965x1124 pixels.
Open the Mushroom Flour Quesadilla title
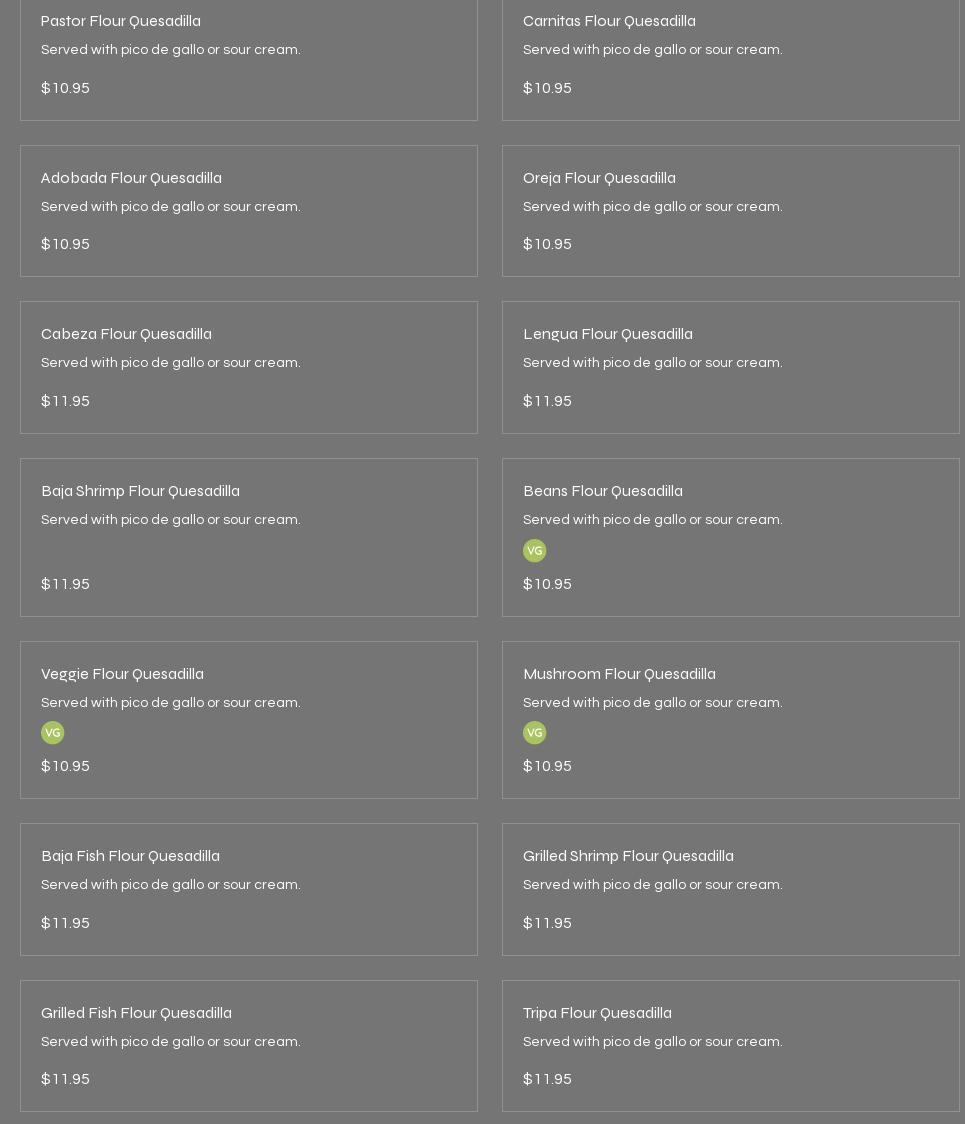tap(619, 674)
